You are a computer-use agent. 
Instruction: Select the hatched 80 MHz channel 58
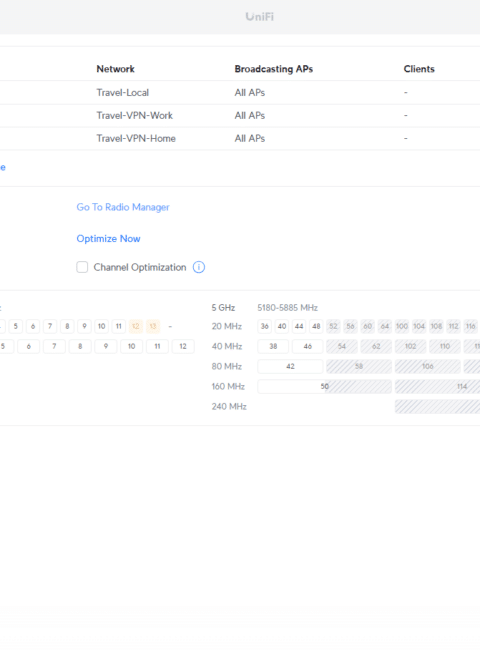pos(359,366)
